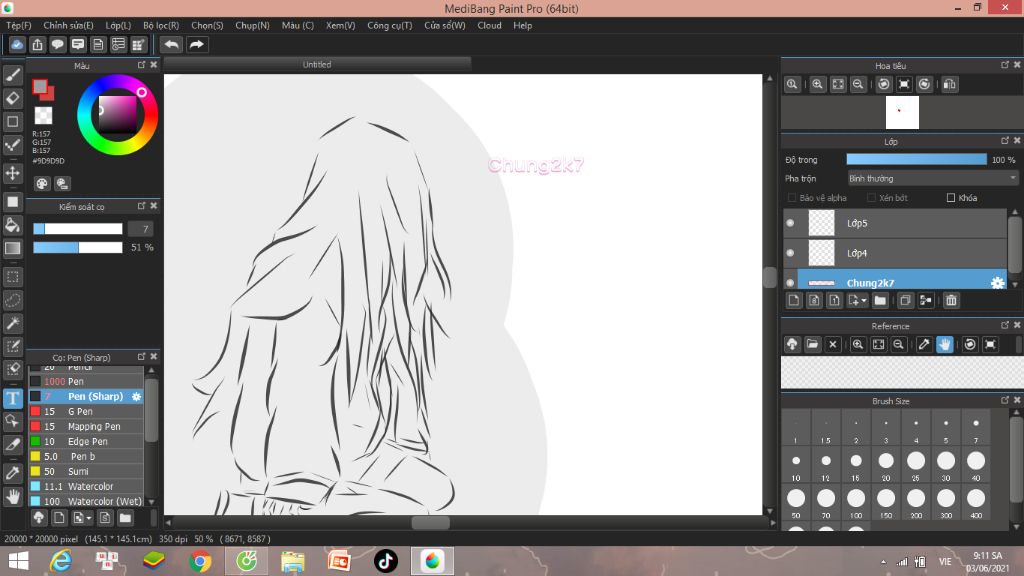1024x576 pixels.
Task: Switch to the Untitled canvas tab
Action: [x=317, y=65]
